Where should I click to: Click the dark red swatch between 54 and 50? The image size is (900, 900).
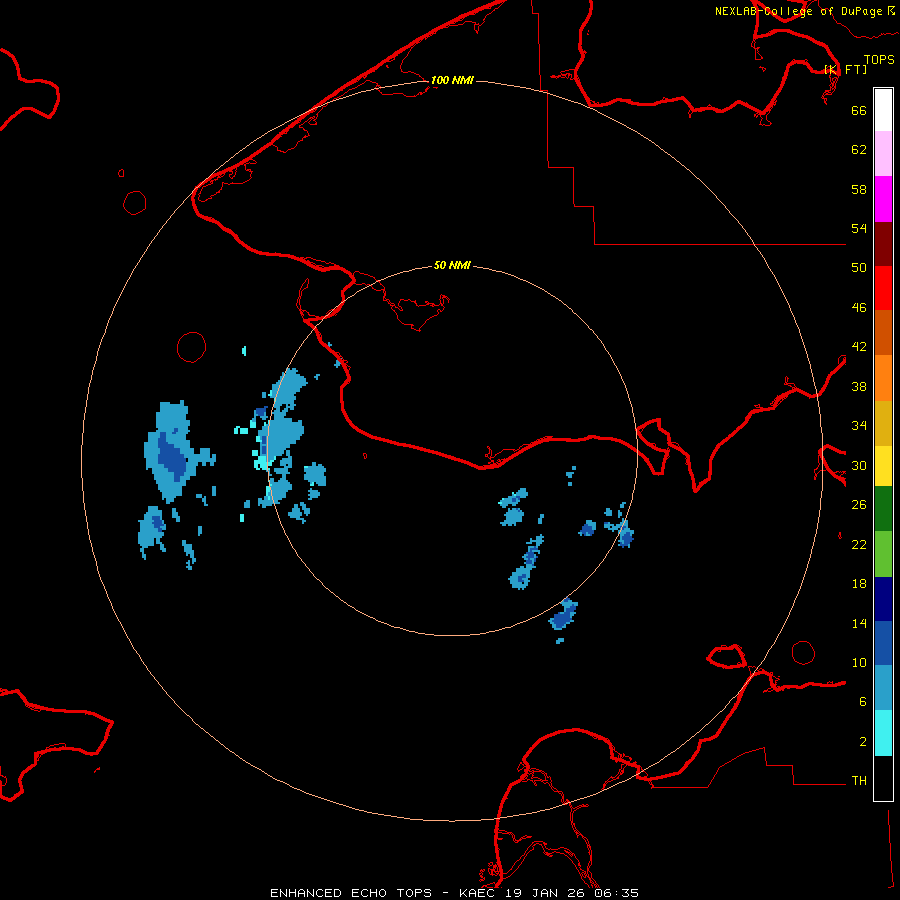point(883,243)
